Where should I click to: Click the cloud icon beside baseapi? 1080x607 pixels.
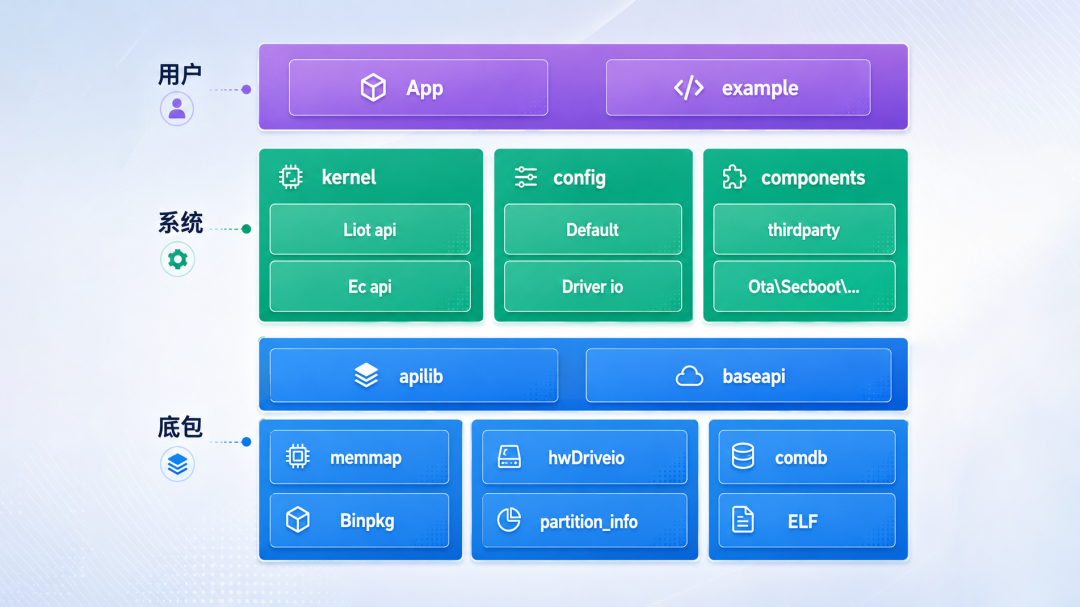pos(689,376)
